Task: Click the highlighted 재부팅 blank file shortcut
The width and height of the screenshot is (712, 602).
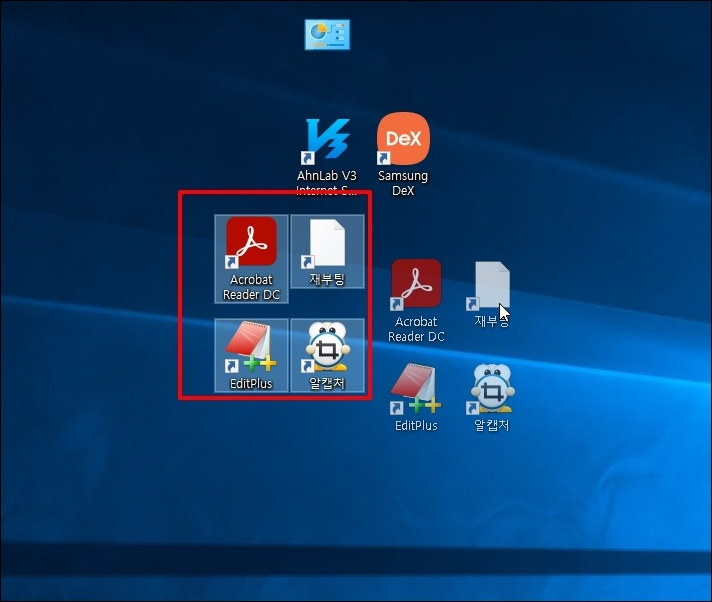Action: coord(327,252)
